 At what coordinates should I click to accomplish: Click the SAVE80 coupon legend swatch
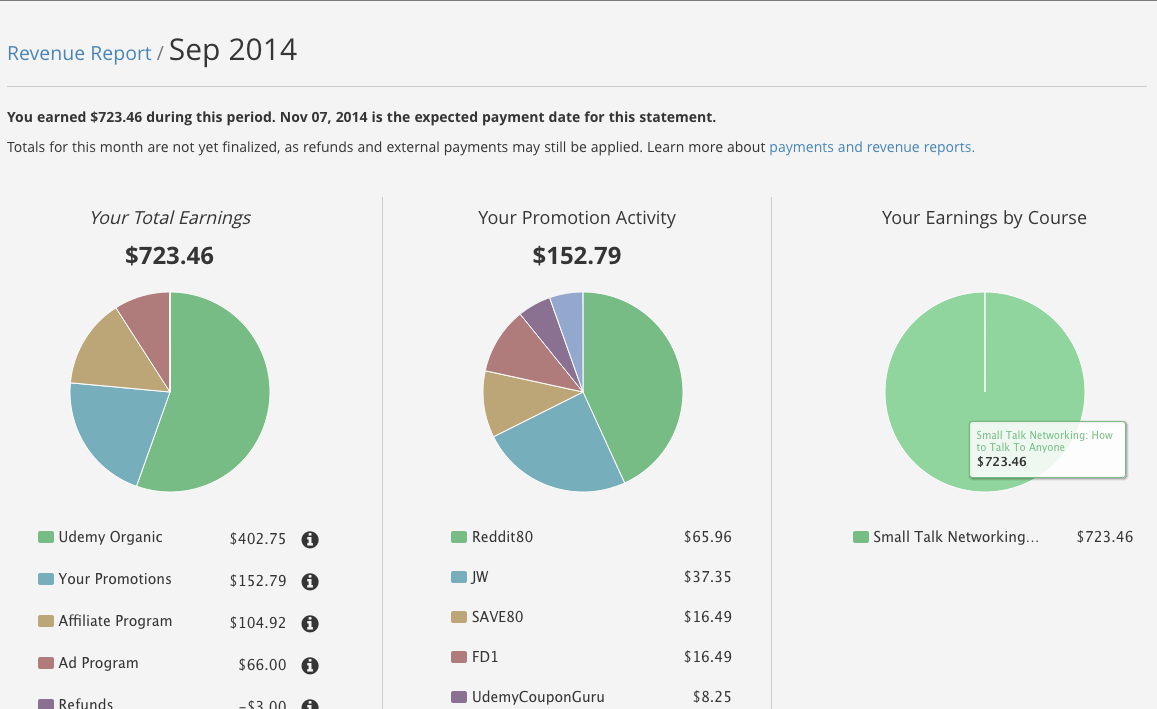click(459, 617)
